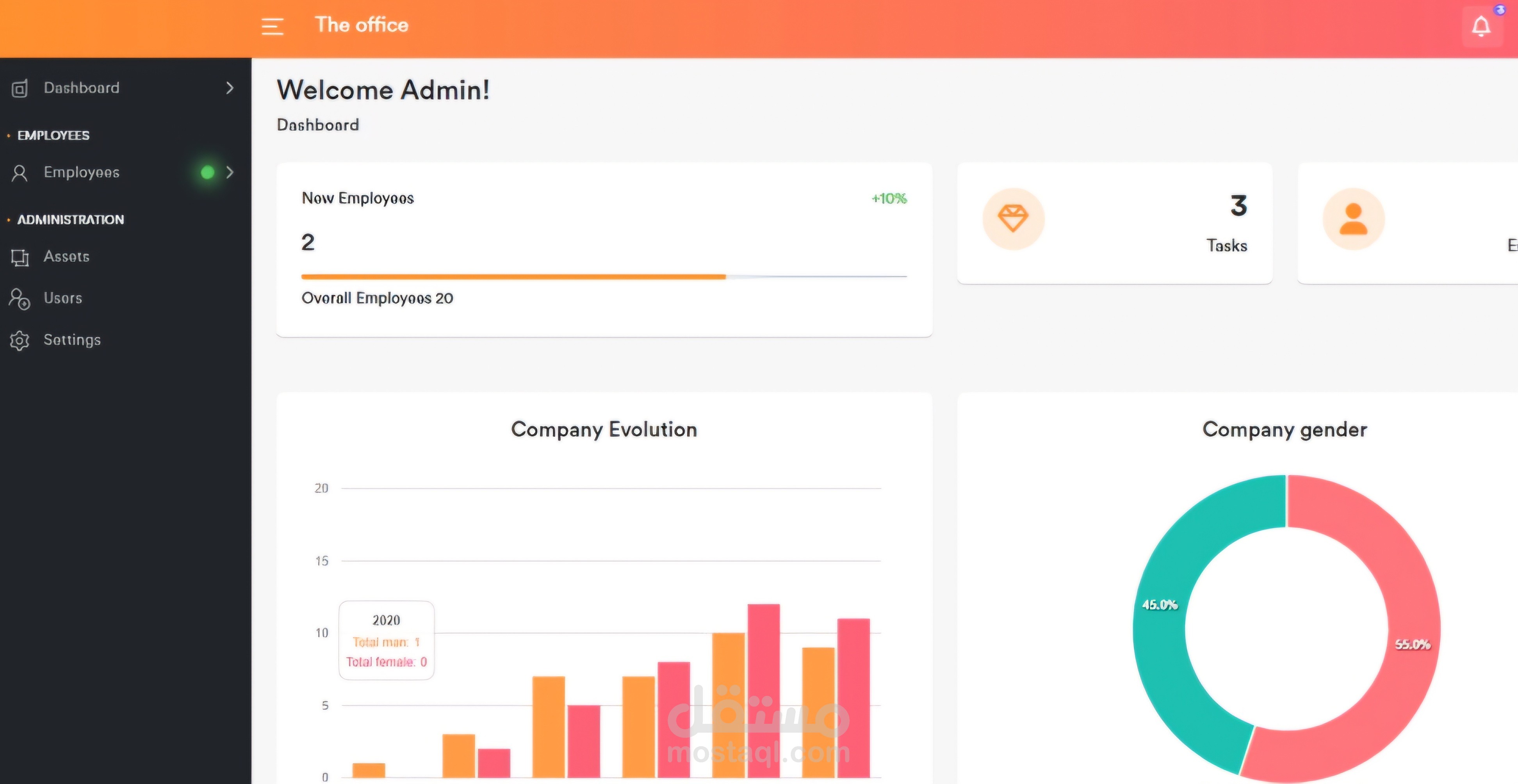Click the '55.0%' donut label
The height and width of the screenshot is (784, 1518).
pos(1413,645)
